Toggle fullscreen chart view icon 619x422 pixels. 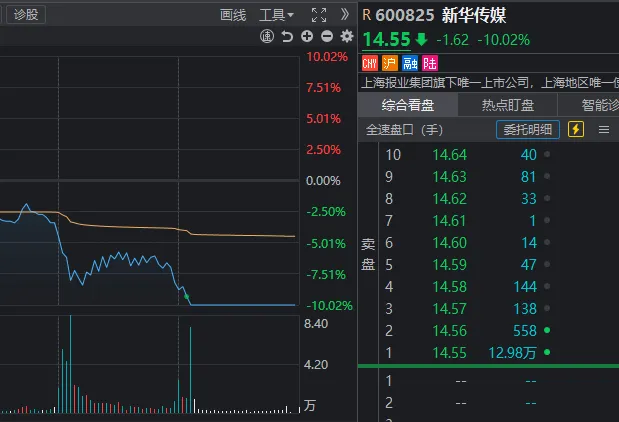(x=319, y=15)
